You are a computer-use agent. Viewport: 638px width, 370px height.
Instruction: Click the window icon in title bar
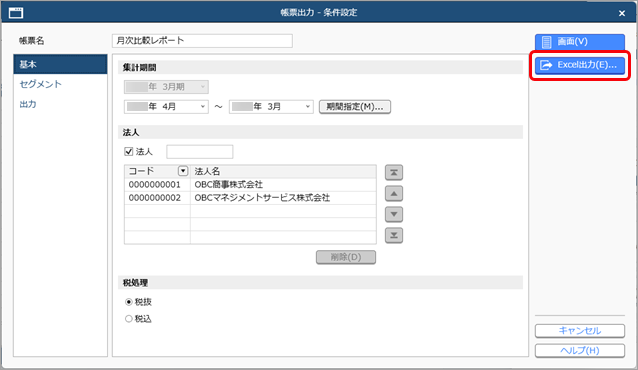(16, 13)
